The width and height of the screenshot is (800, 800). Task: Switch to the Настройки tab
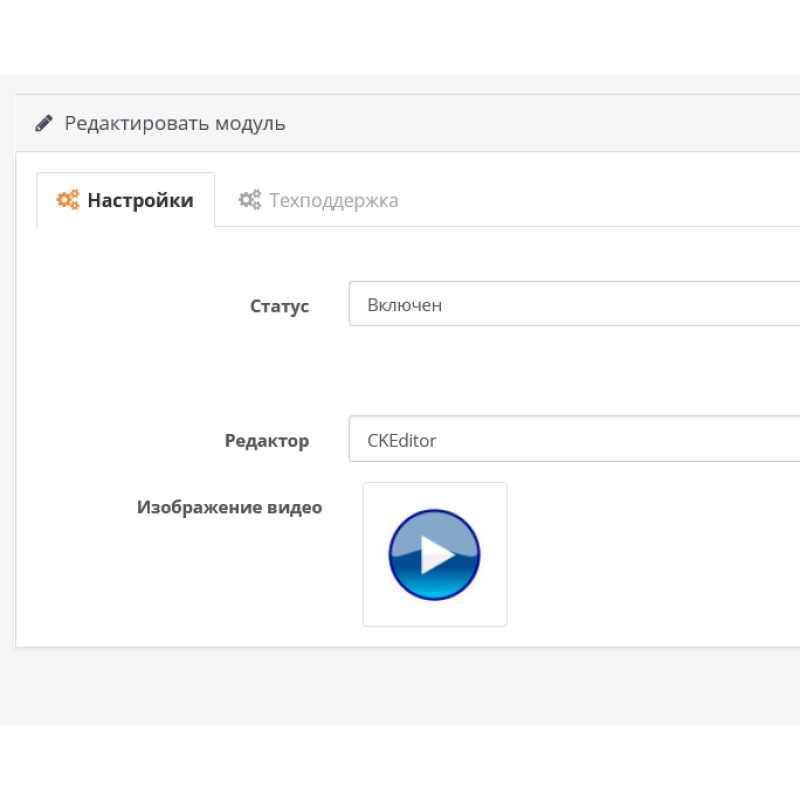point(126,200)
